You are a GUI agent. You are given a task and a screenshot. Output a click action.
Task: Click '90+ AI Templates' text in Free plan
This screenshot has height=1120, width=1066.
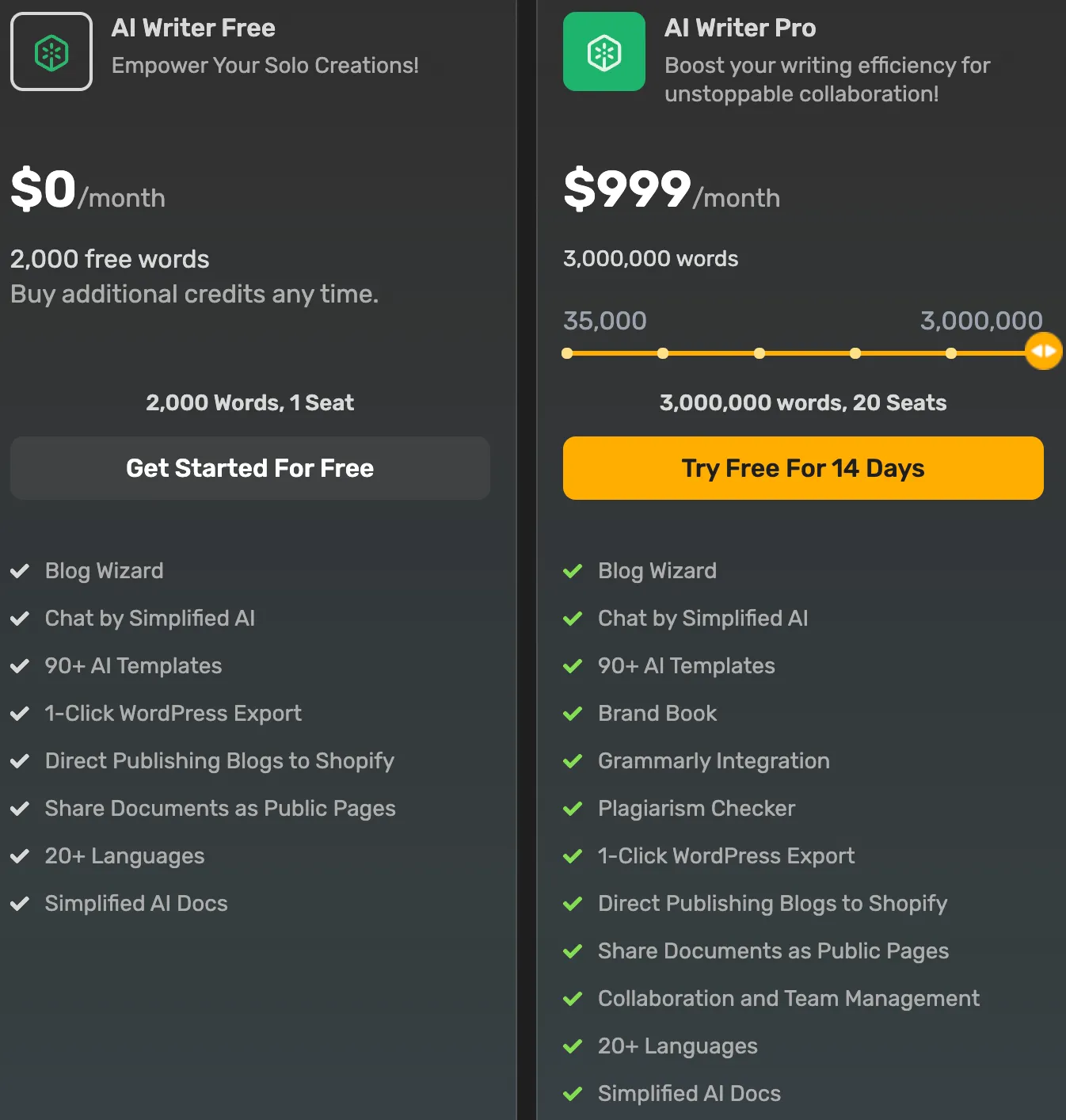134,665
